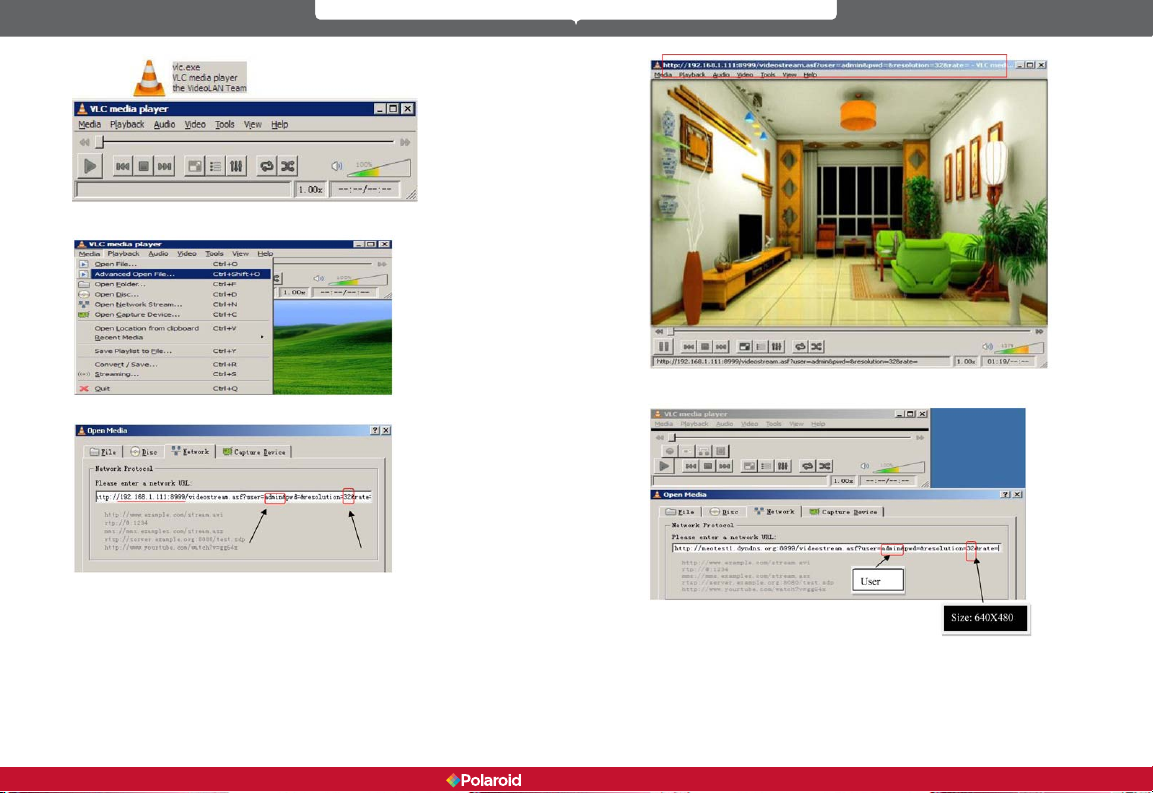Open the Playback menu in the player below vlc.exe
Image resolution: width=1153 pixels, height=793 pixels.
tap(127, 125)
